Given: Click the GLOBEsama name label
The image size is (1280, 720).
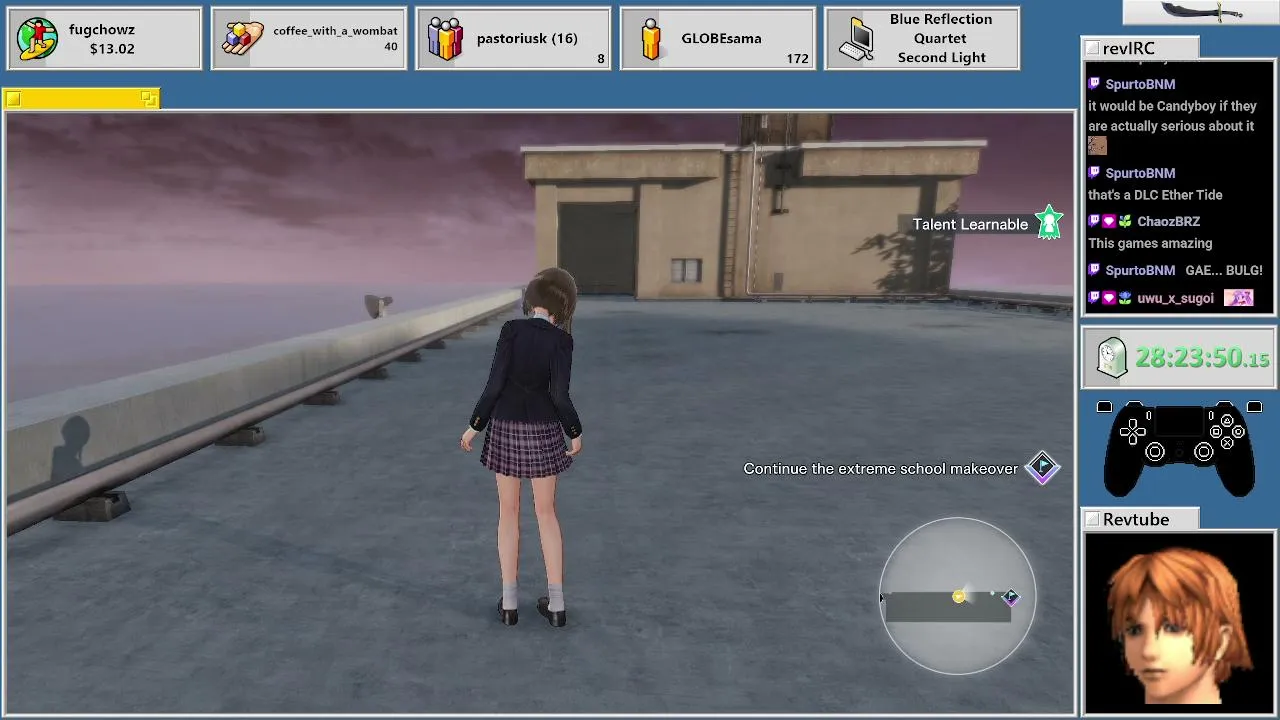Looking at the screenshot, I should point(721,39).
